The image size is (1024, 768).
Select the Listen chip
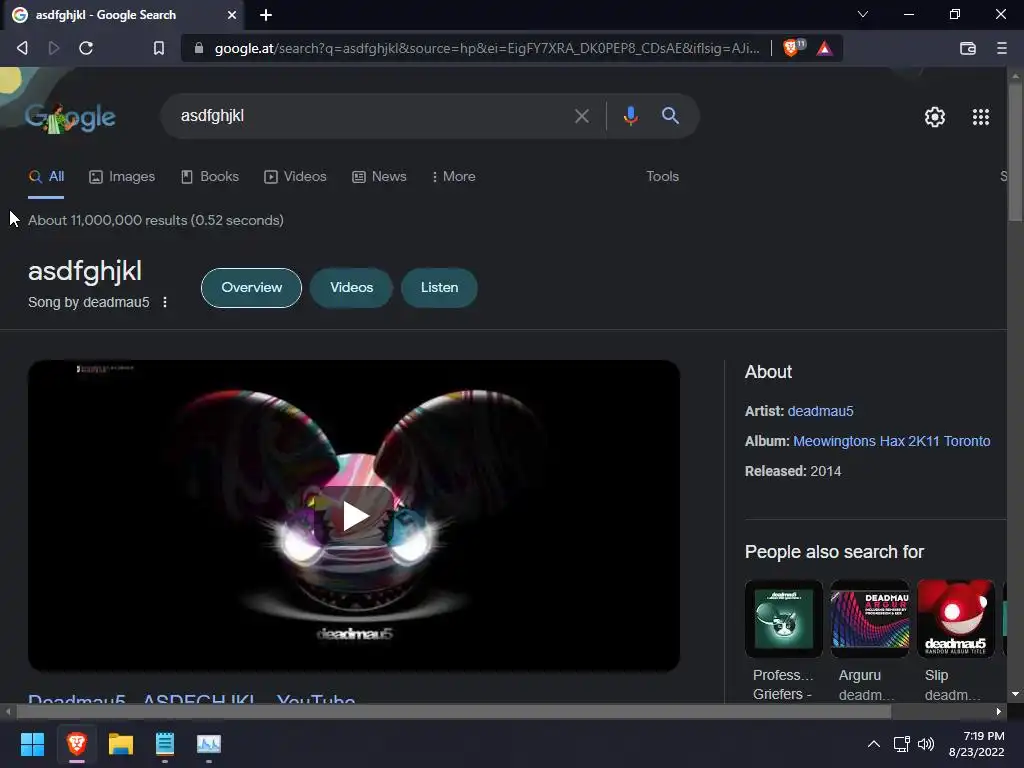coord(440,287)
